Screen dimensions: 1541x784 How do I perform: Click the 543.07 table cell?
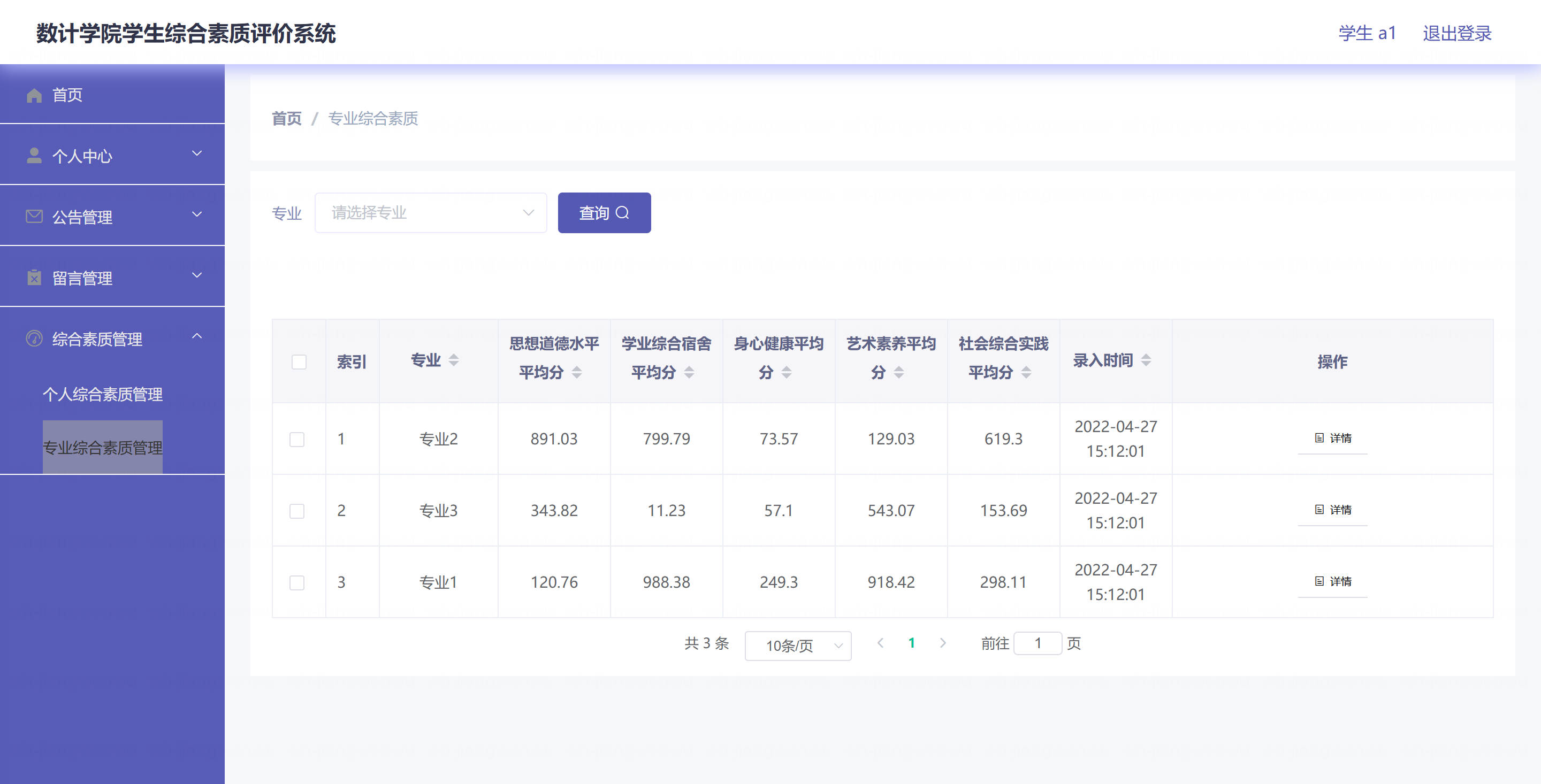pyautogui.click(x=891, y=511)
